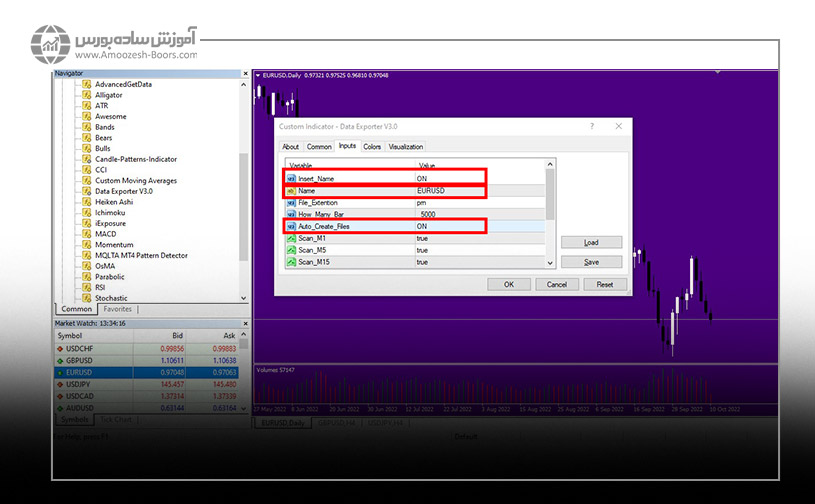815x504 pixels.
Task: Switch to the Colors tab
Action: tap(372, 147)
